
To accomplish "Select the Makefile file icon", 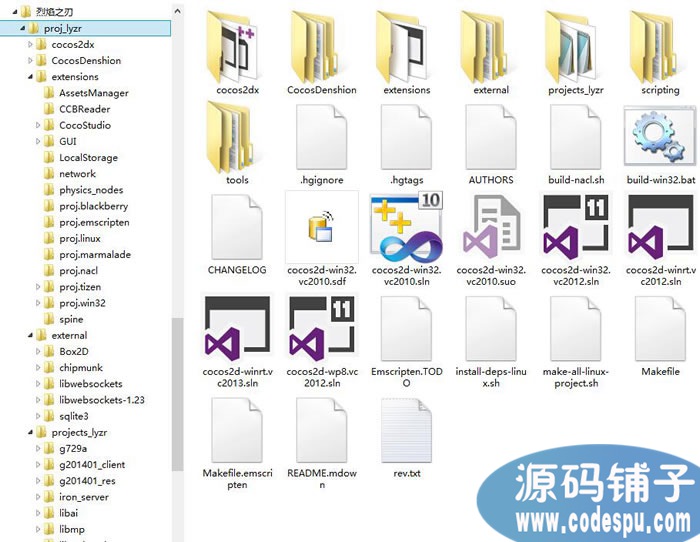I will click(x=661, y=329).
